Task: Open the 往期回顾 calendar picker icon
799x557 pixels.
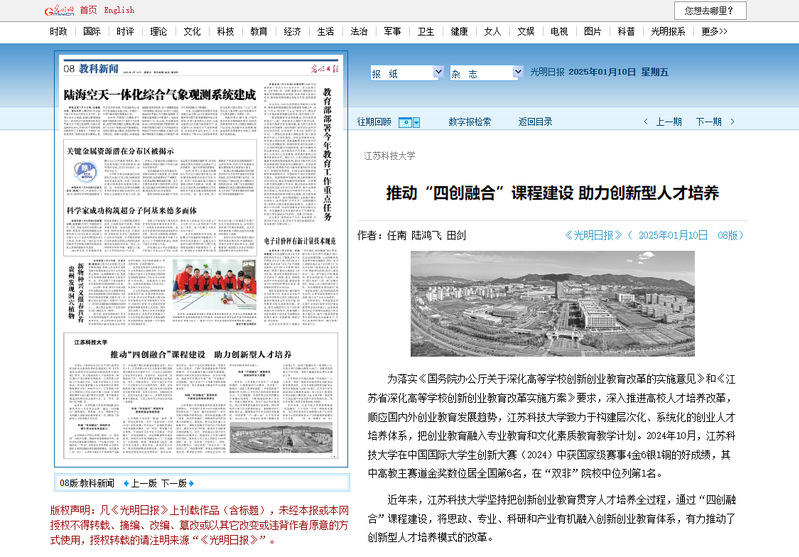Action: (408, 122)
